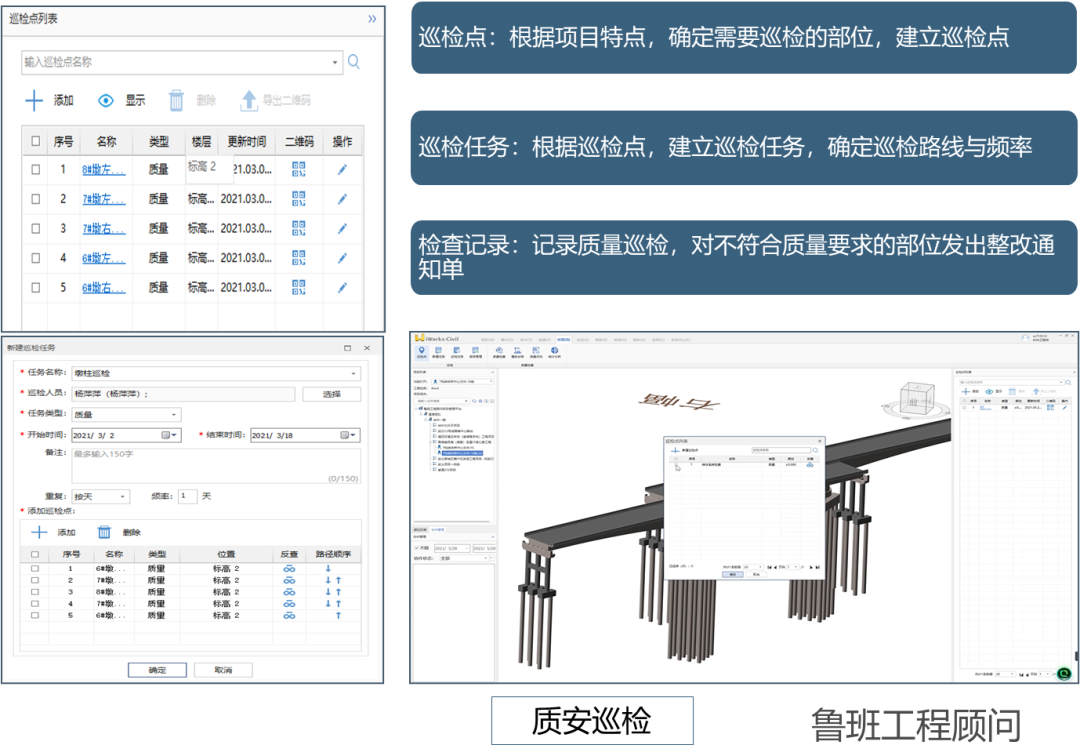Check the box for row 5 in 巡检点列表

tap(36, 287)
